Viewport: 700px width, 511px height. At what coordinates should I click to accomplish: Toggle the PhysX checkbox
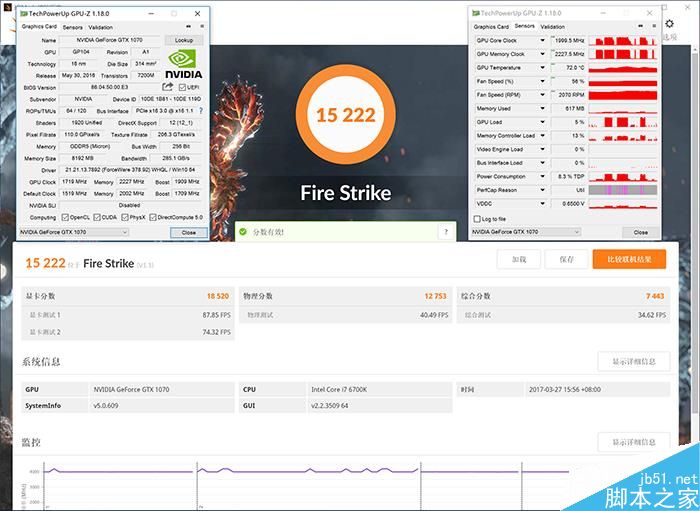pos(125,217)
